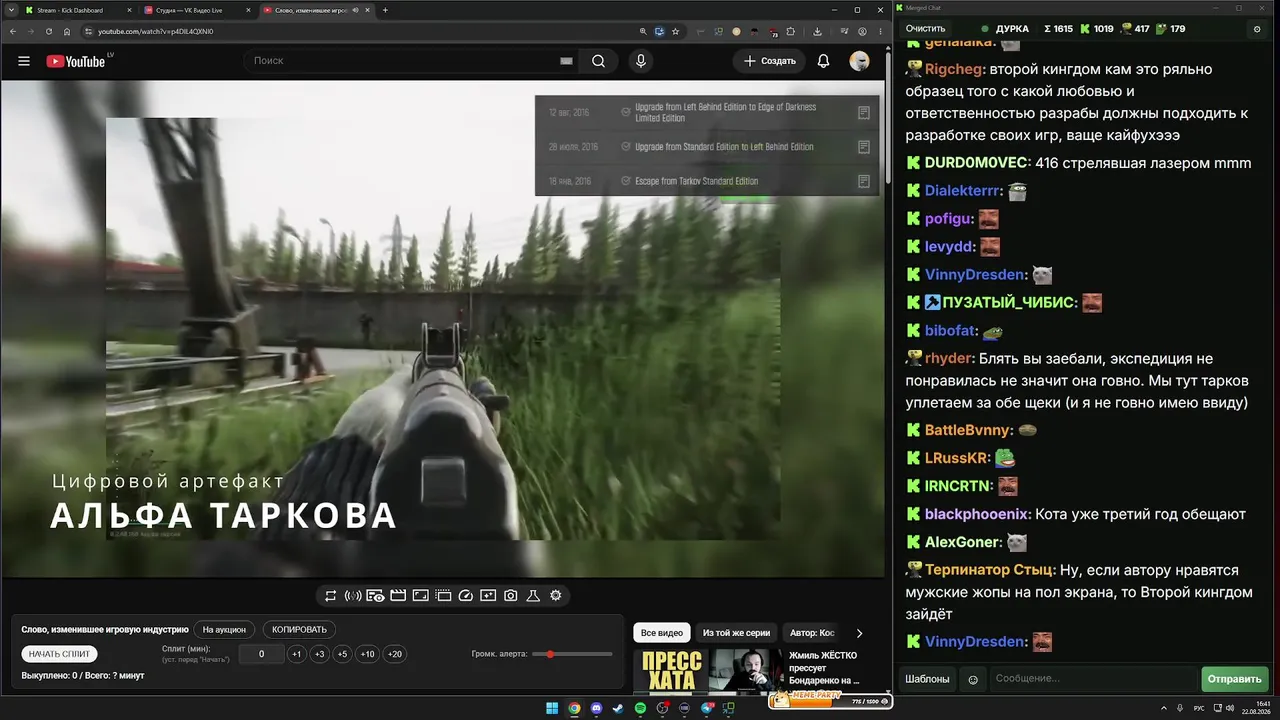Image resolution: width=1280 pixels, height=720 pixels.
Task: Add +5 minutes to split
Action: tap(342, 654)
